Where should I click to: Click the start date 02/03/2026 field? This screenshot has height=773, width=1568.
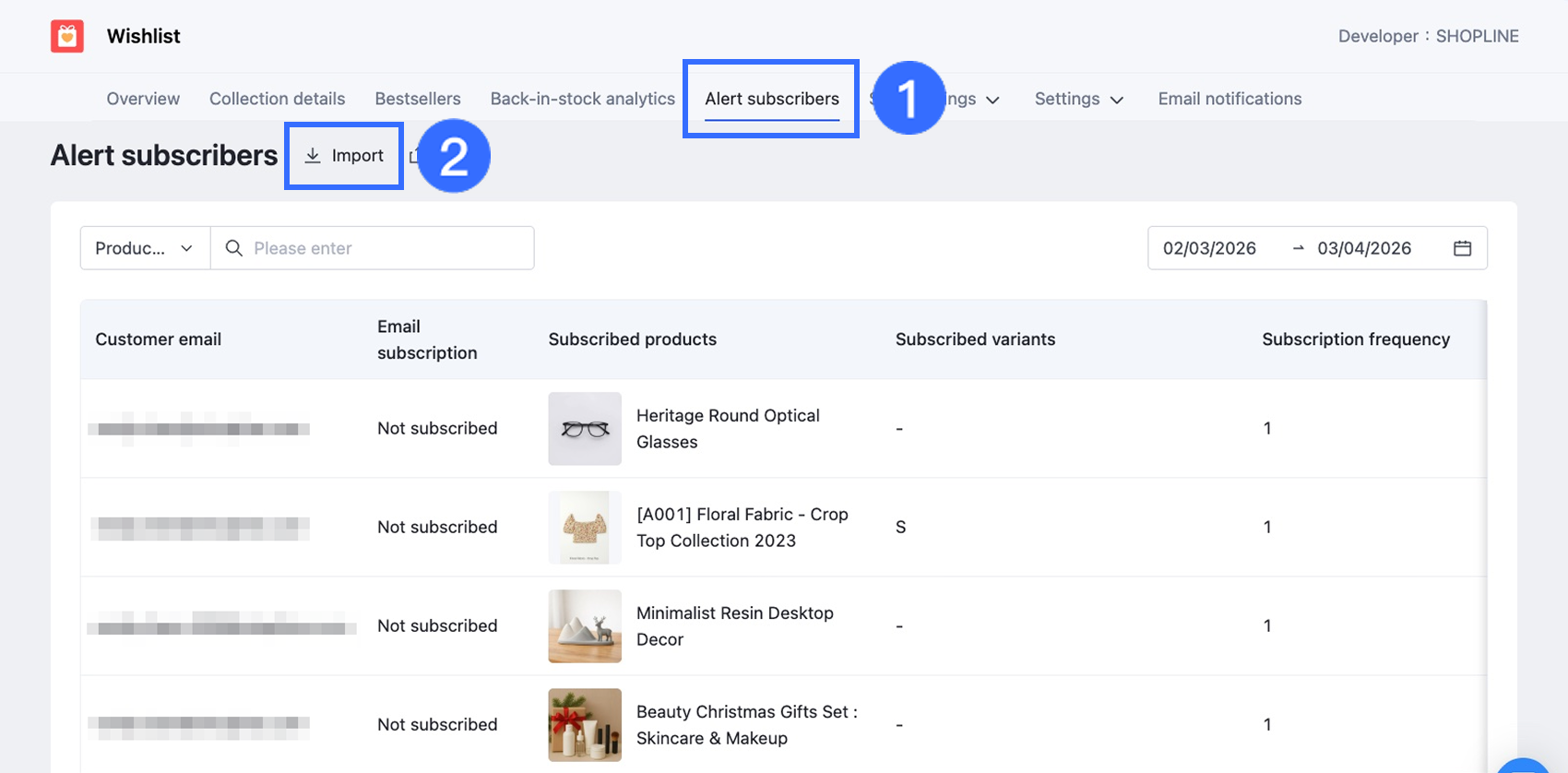click(x=1209, y=248)
